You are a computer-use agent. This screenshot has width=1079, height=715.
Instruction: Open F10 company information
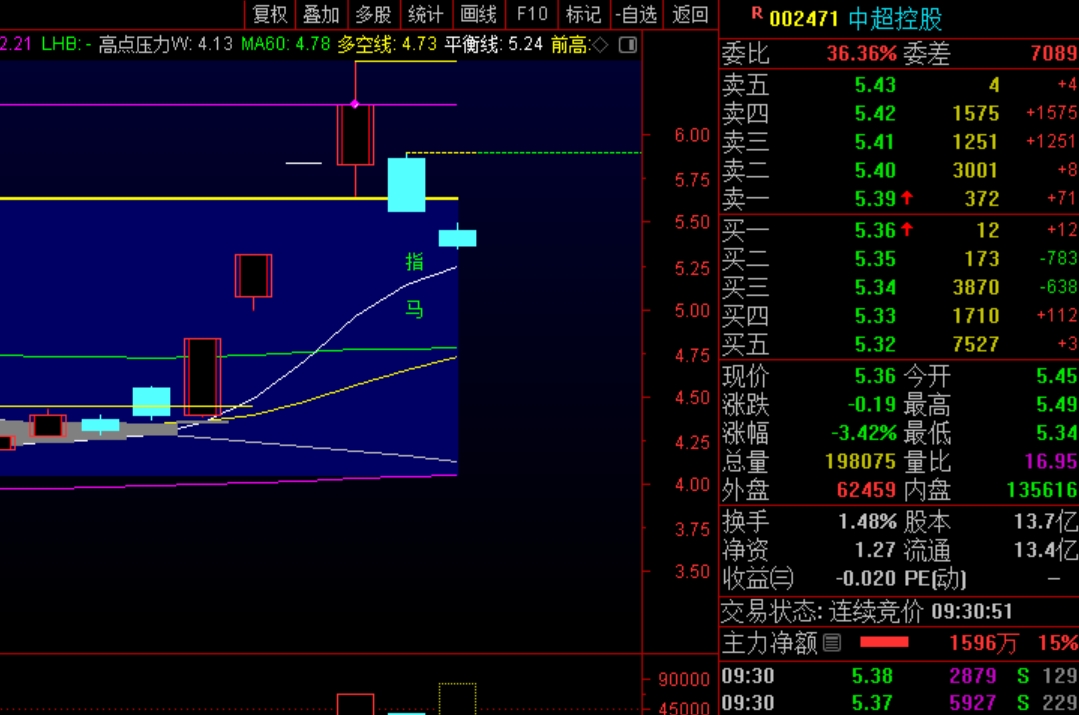pos(532,14)
